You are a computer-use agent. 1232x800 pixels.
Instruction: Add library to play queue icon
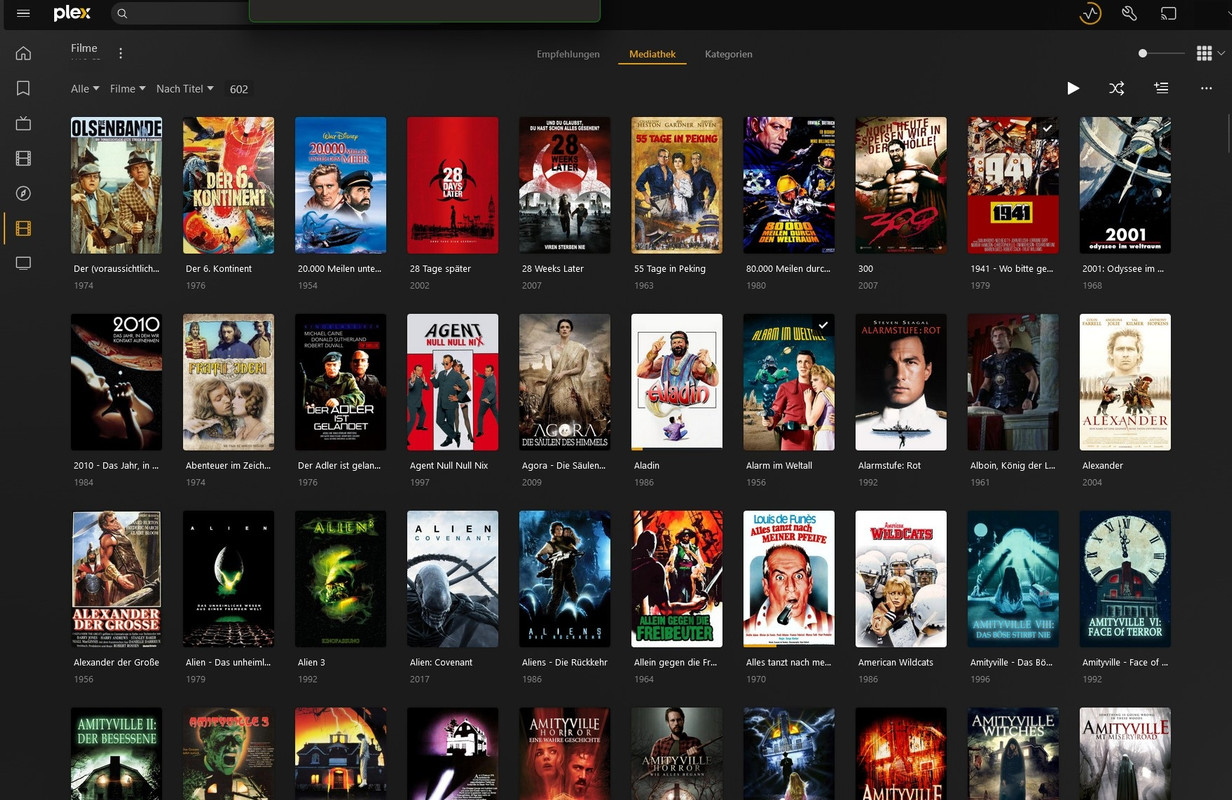(x=1161, y=89)
